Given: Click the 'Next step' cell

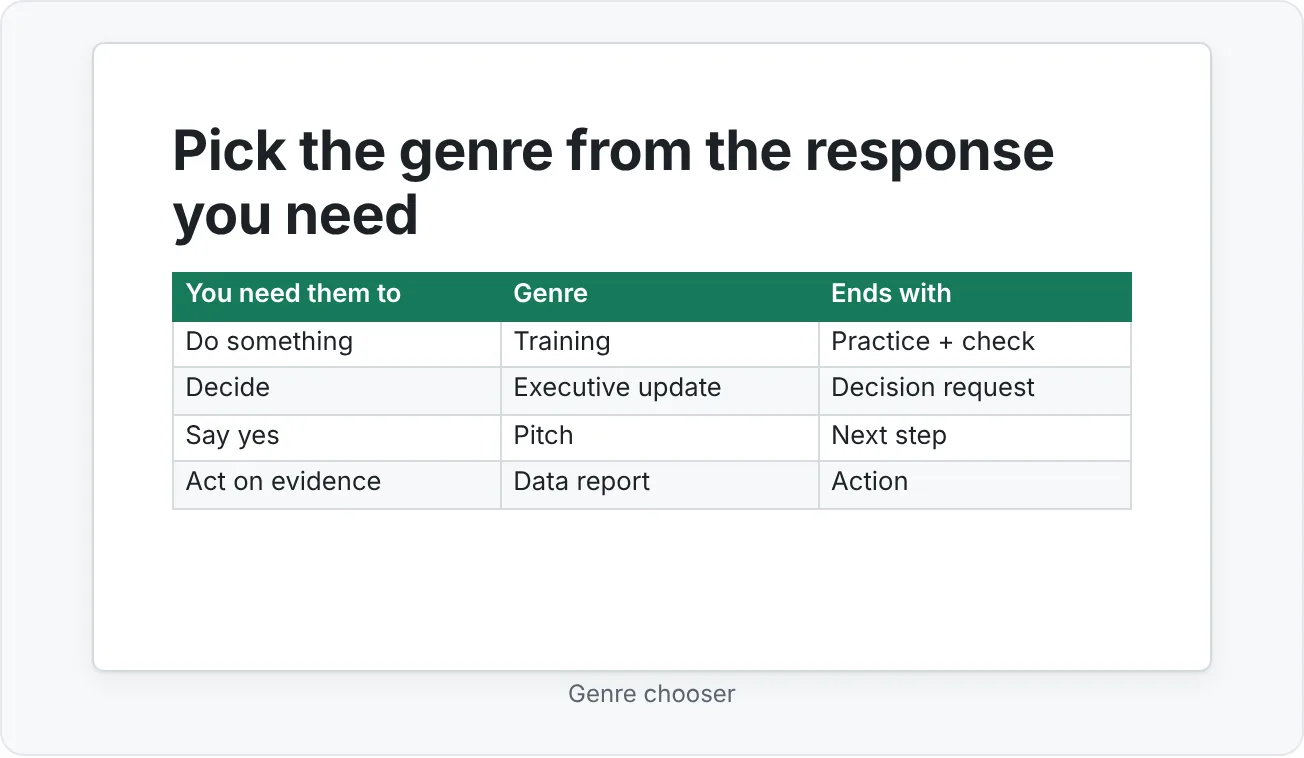Looking at the screenshot, I should 975,437.
